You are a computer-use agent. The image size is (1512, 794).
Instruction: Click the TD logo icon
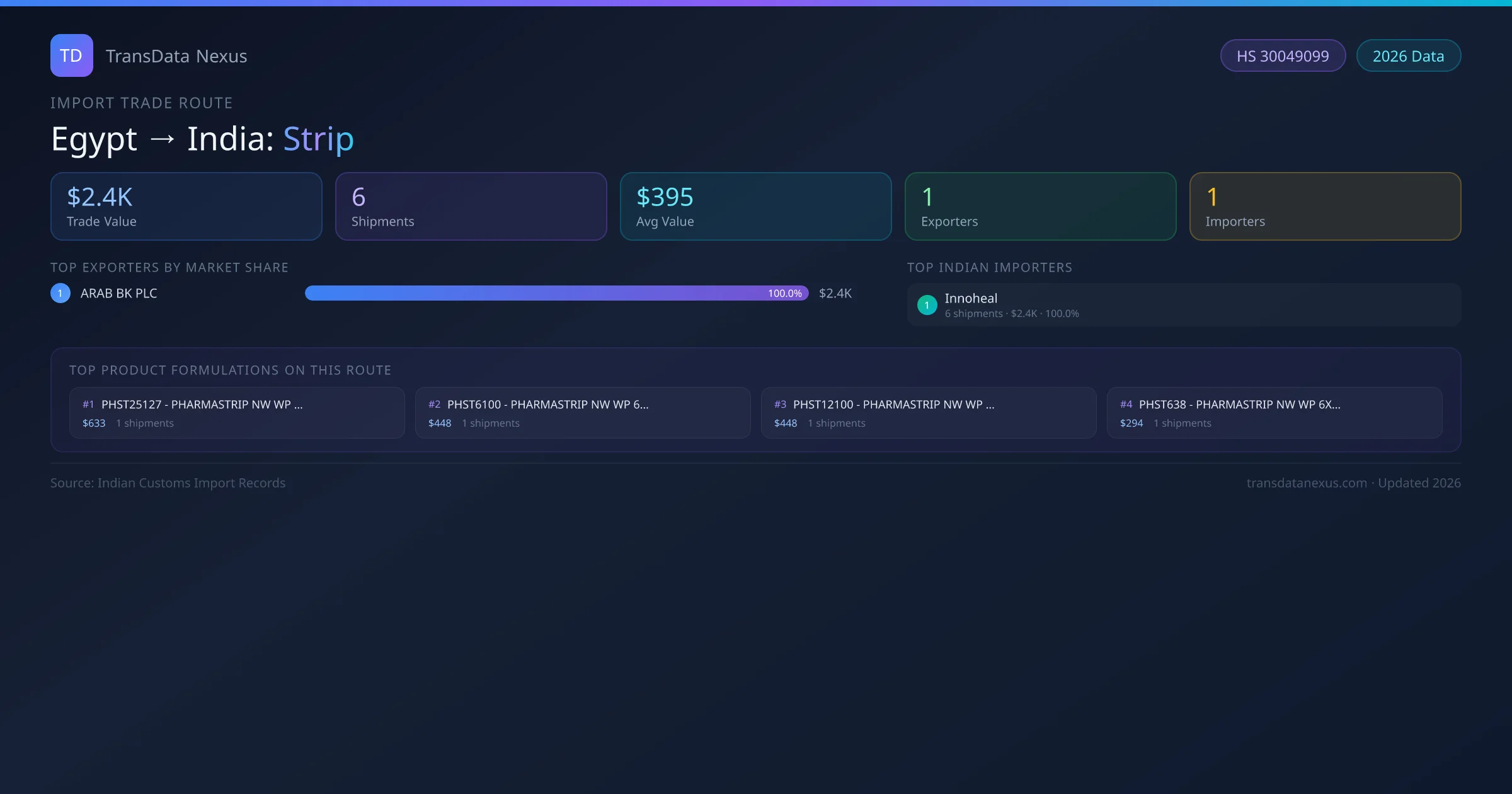[x=71, y=55]
